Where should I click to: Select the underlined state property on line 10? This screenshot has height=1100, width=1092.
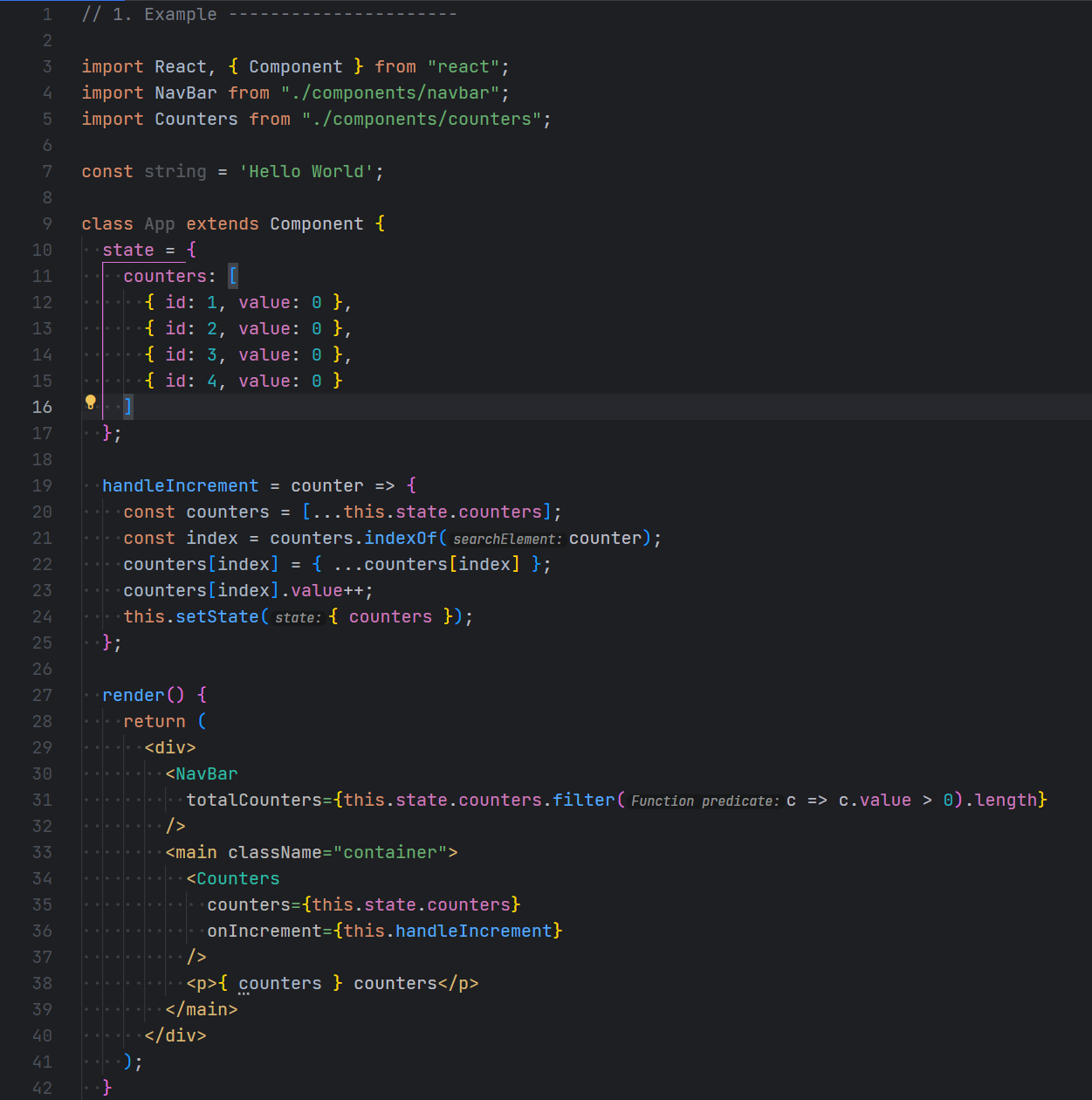coord(127,250)
